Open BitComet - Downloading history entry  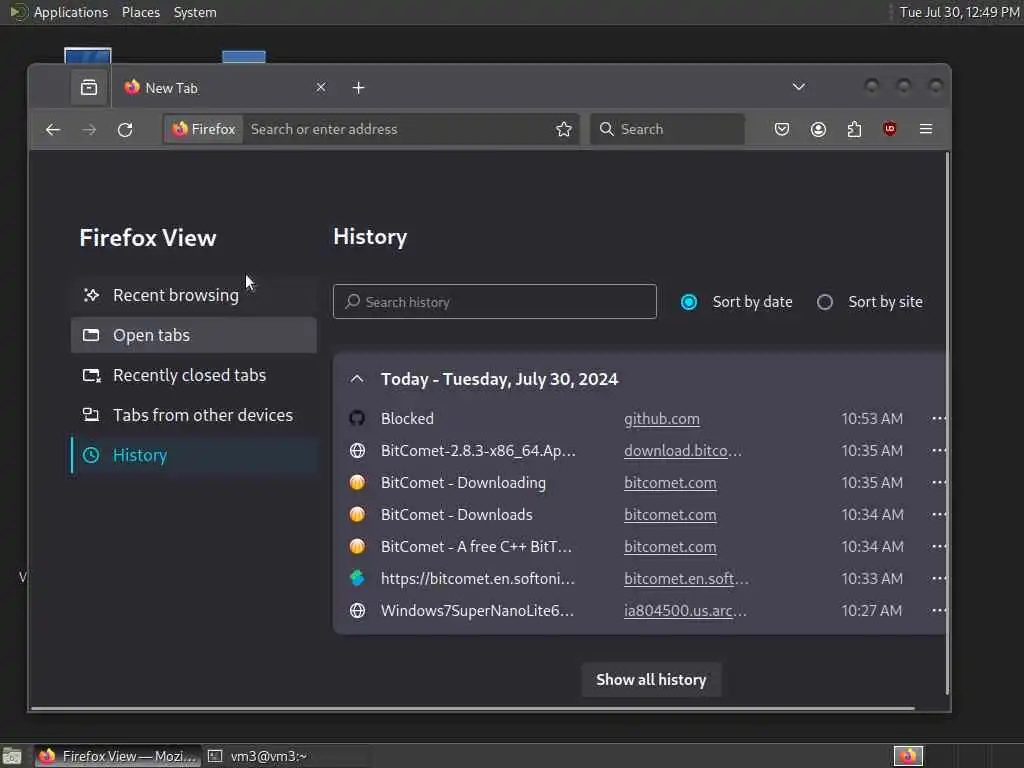click(x=463, y=483)
